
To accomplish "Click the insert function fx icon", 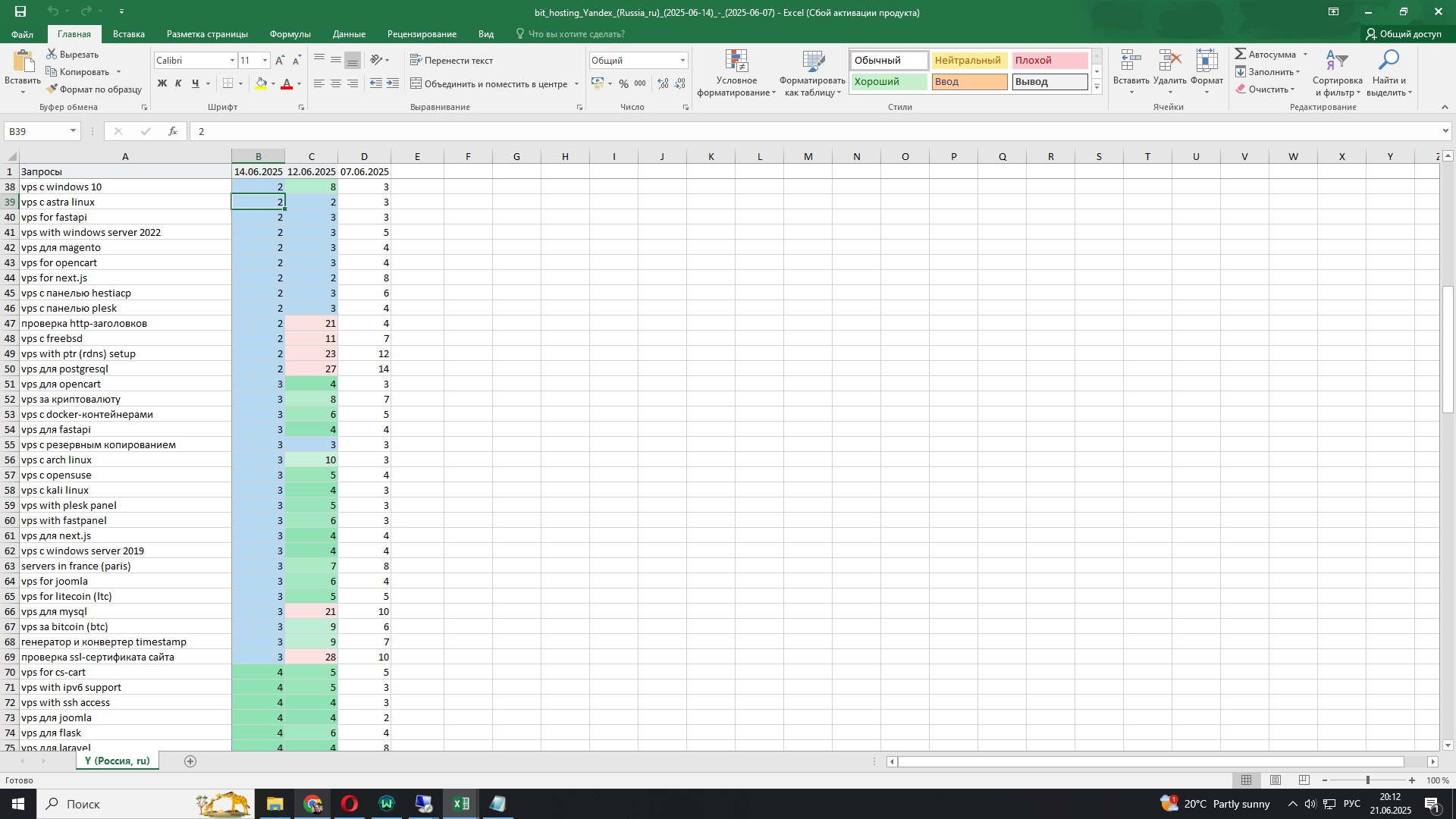I will click(x=173, y=131).
